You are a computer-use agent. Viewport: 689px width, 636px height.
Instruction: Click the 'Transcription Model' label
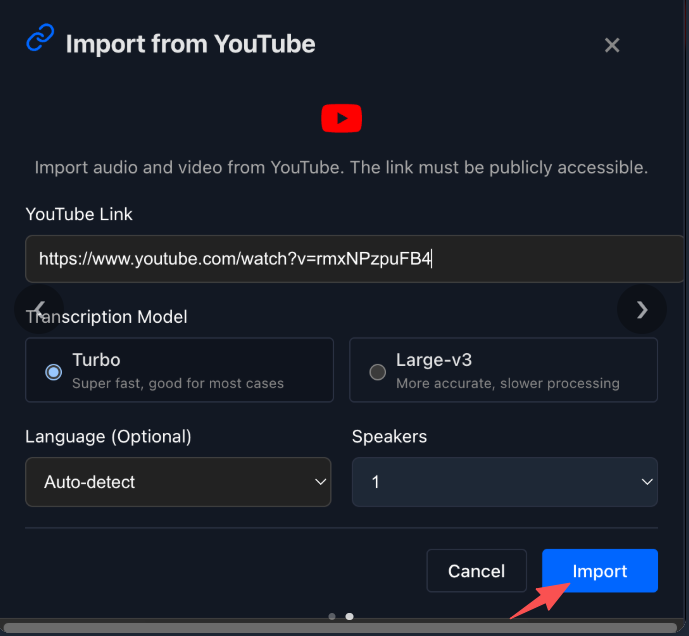(106, 317)
